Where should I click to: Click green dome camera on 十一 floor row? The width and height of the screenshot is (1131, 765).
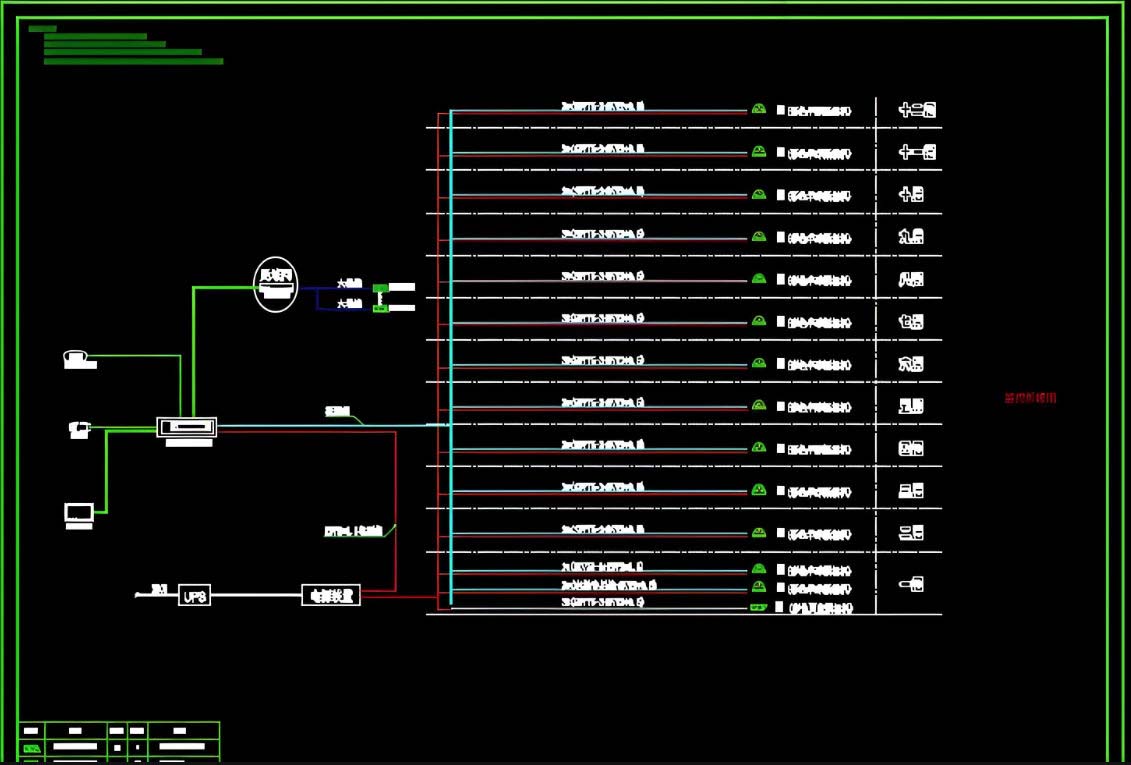click(759, 151)
